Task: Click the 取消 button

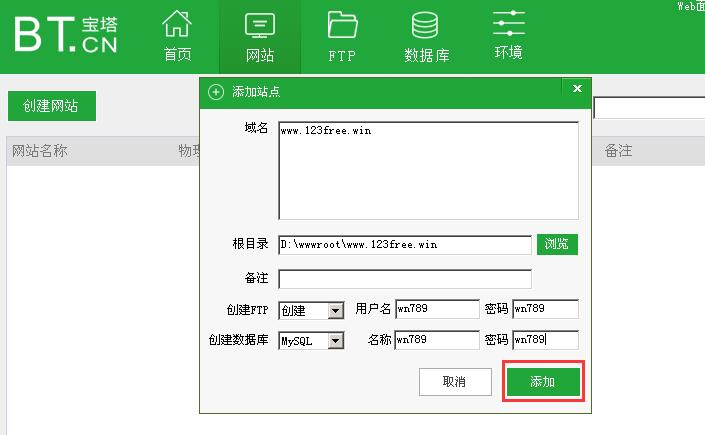Action: (454, 382)
